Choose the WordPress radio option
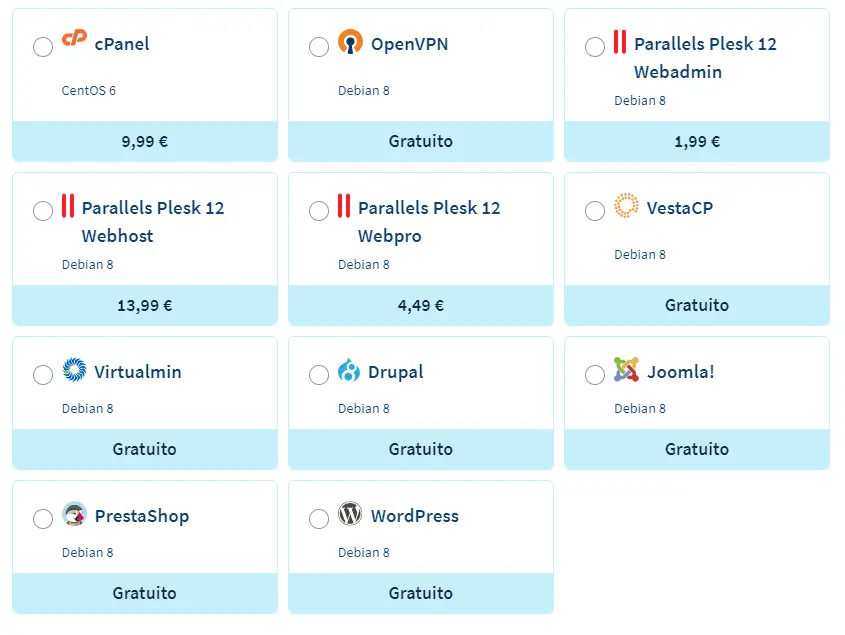The image size is (845, 635). click(319, 519)
